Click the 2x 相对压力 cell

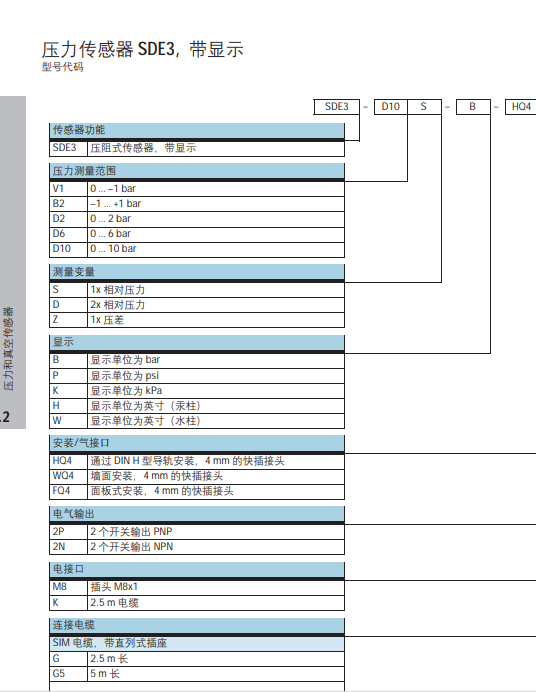pos(216,305)
